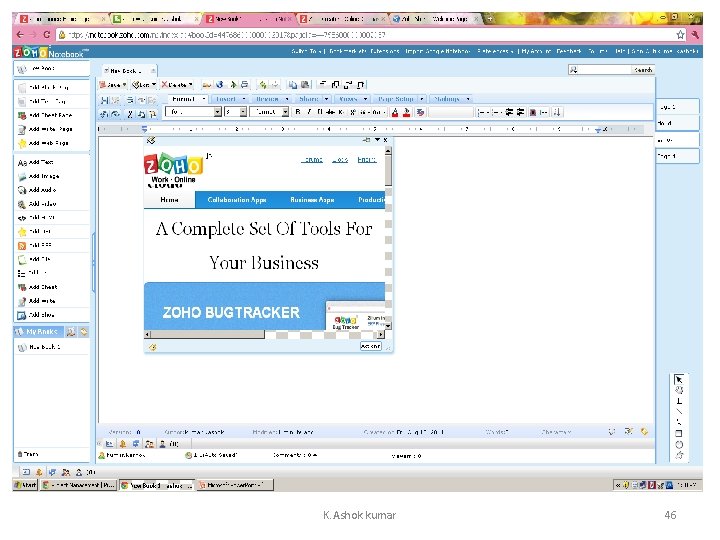This screenshot has width=720, height=540.
Task: Switch to the Review tab
Action: pos(267,99)
